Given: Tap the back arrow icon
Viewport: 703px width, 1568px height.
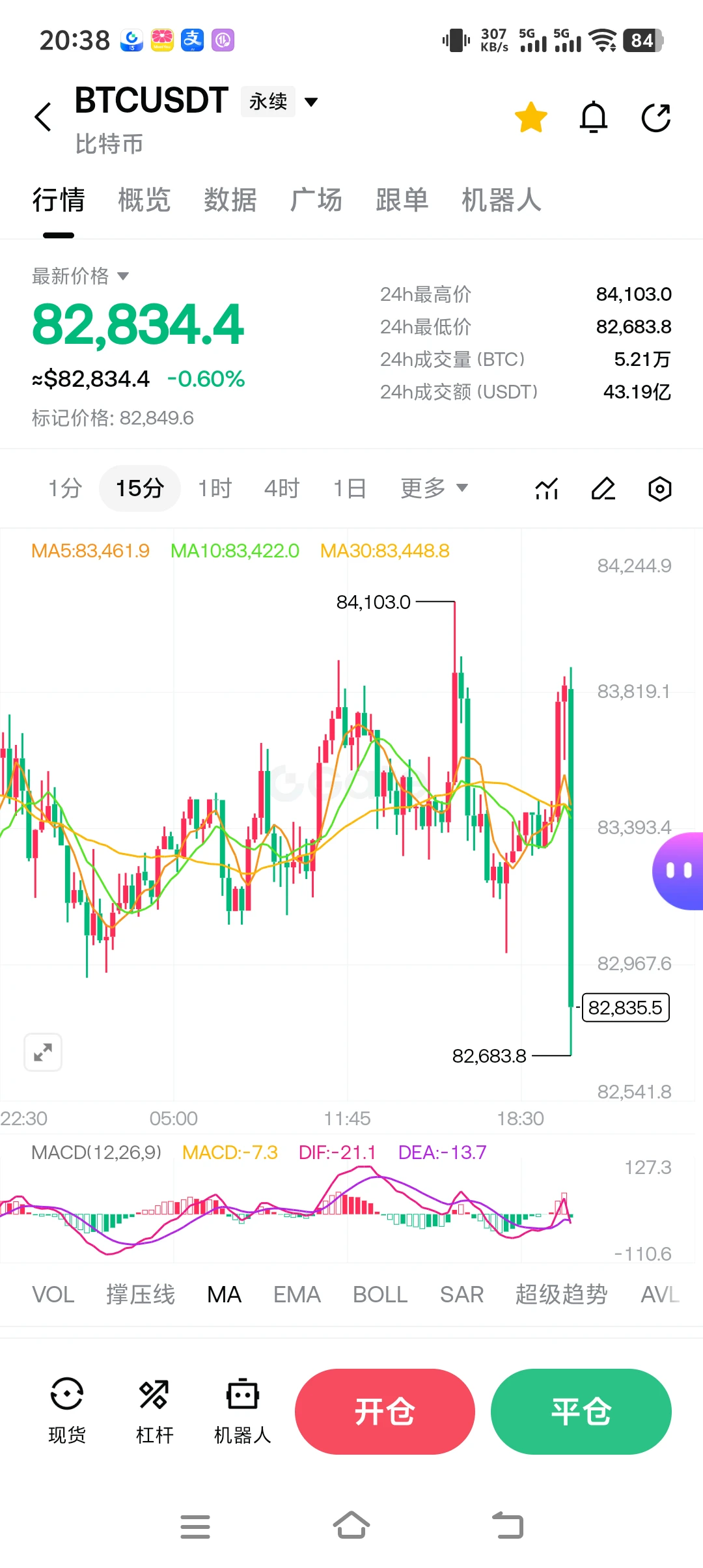Looking at the screenshot, I should (43, 117).
